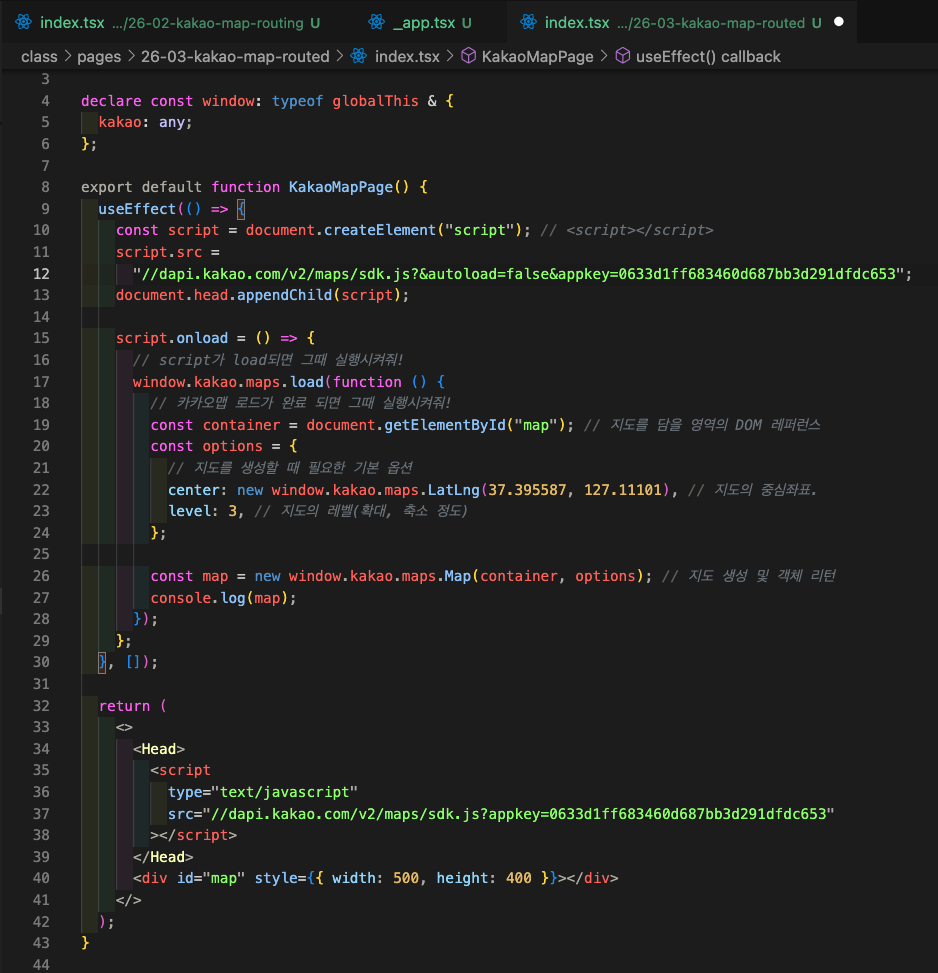Click 'useEffect' call on line 9
This screenshot has width=938, height=973.
(x=137, y=208)
